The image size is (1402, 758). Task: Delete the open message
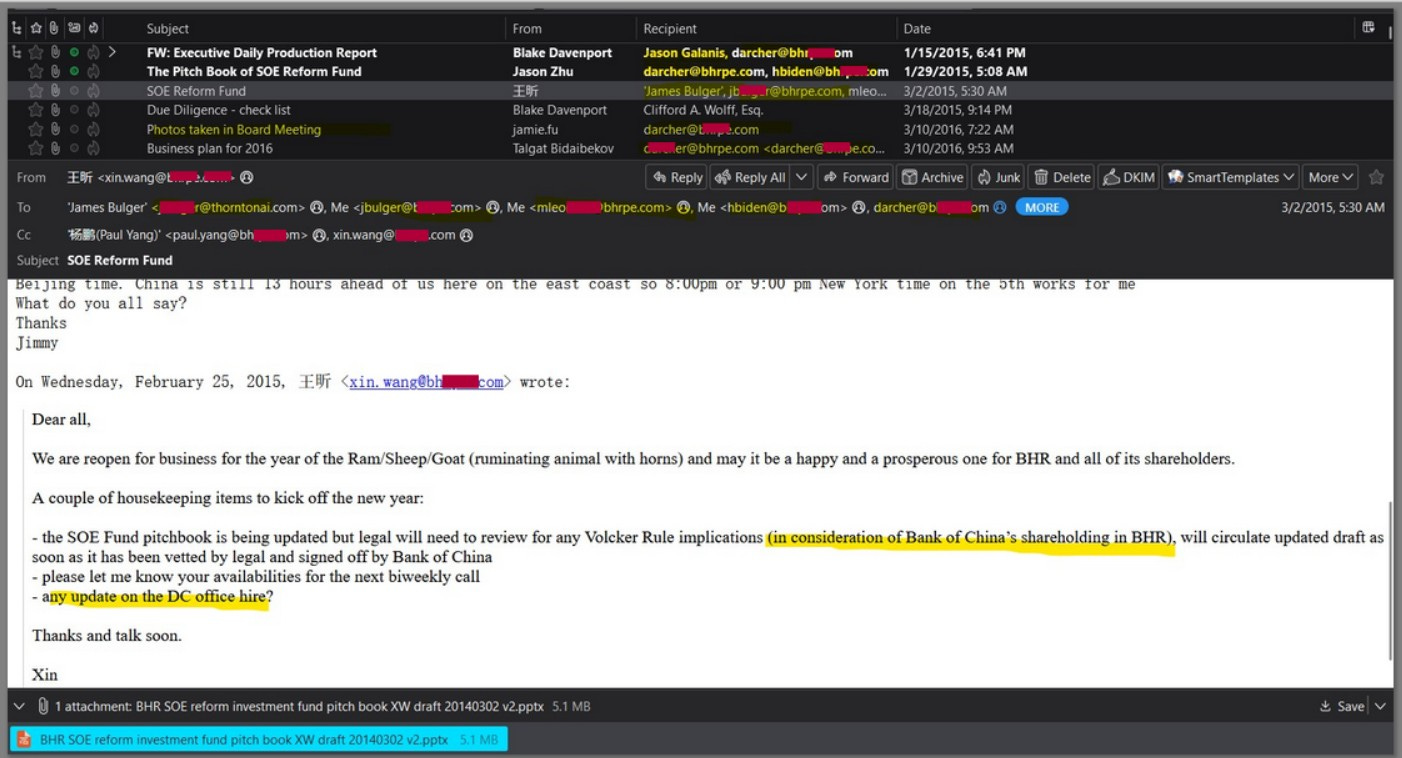coord(1062,177)
